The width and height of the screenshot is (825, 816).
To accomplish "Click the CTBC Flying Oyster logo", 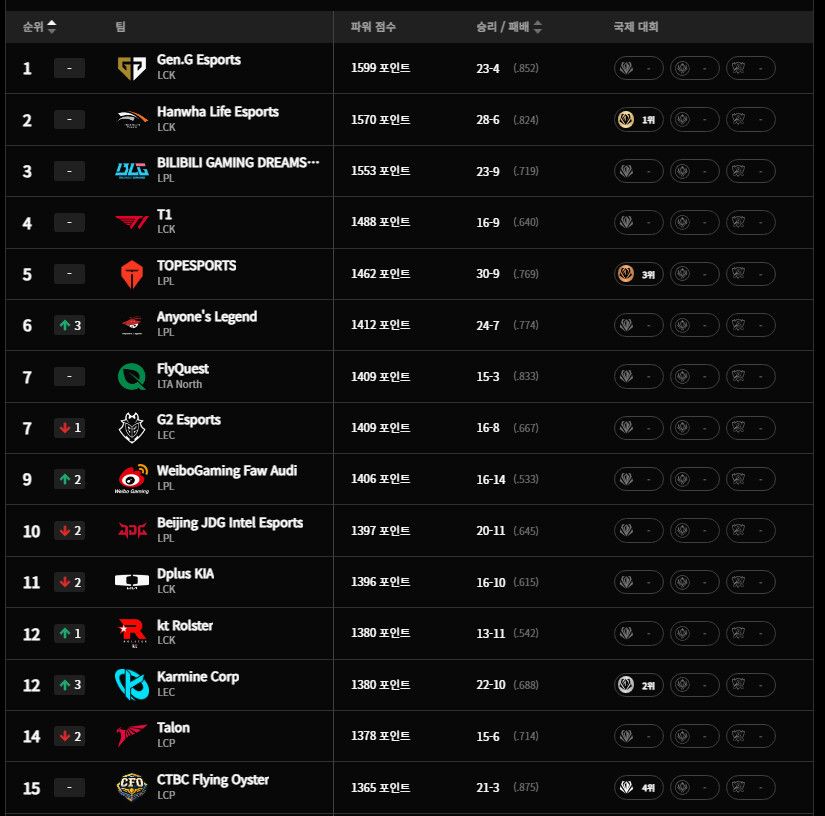I will [132, 787].
